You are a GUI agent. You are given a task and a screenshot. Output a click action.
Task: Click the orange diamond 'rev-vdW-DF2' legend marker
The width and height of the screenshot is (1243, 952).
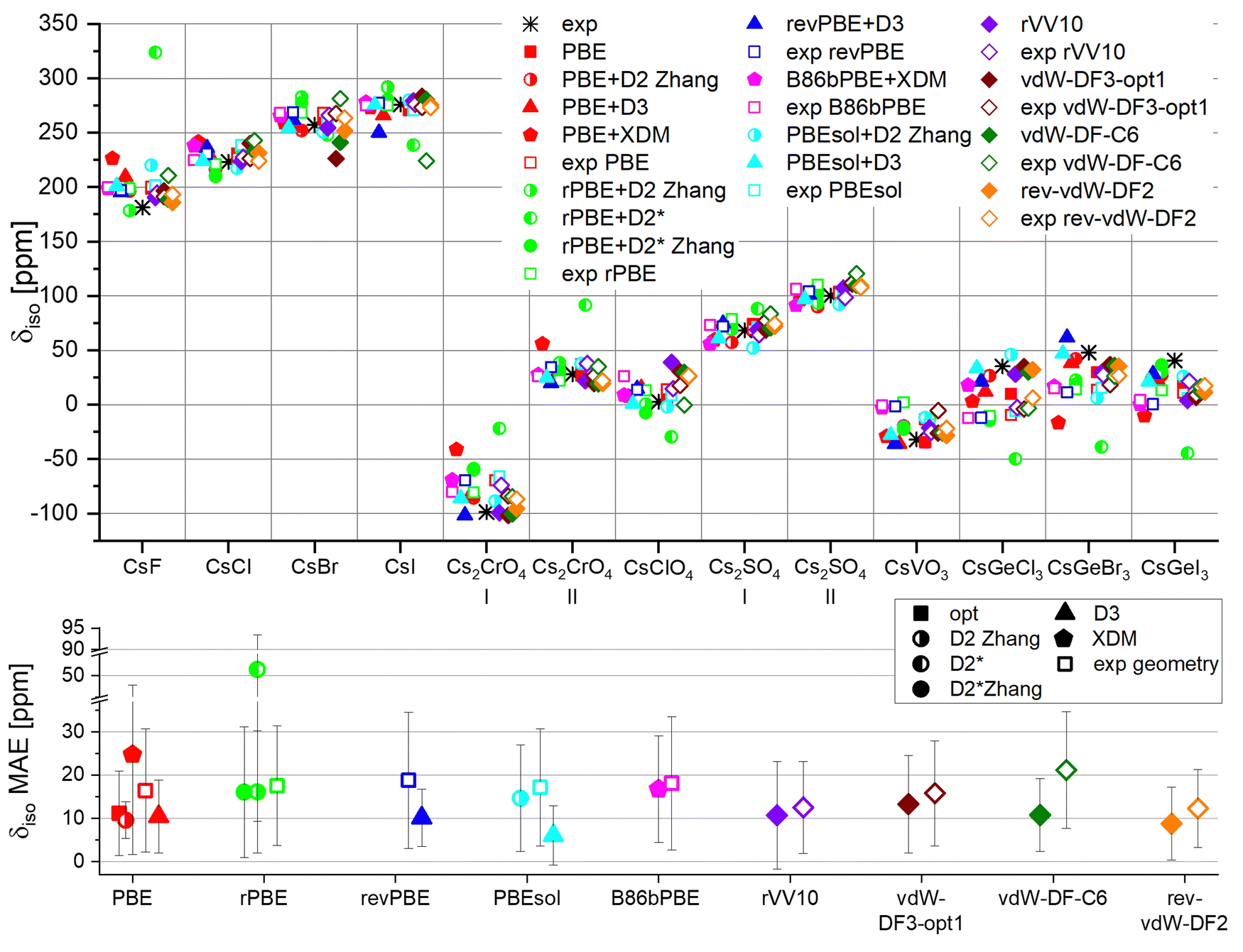coord(989,190)
